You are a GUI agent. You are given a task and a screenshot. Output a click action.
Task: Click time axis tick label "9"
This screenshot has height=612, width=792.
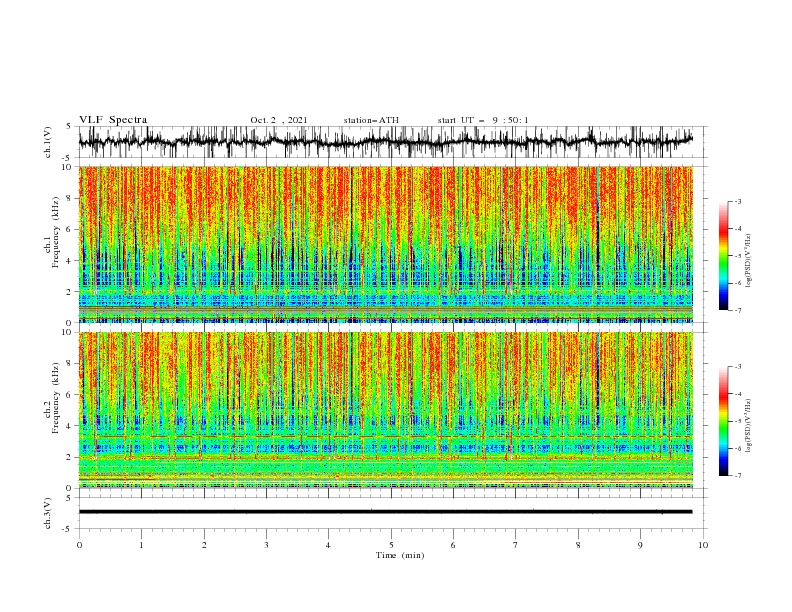pyautogui.click(x=640, y=545)
